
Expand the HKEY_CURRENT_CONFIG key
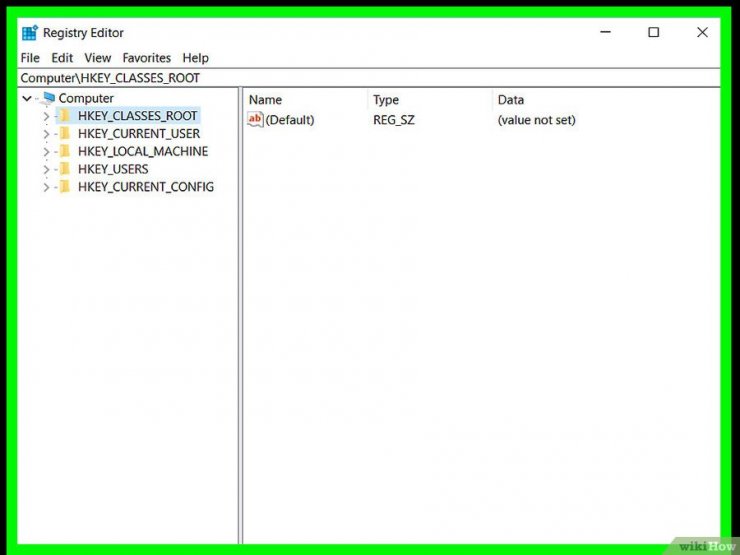pos(46,187)
